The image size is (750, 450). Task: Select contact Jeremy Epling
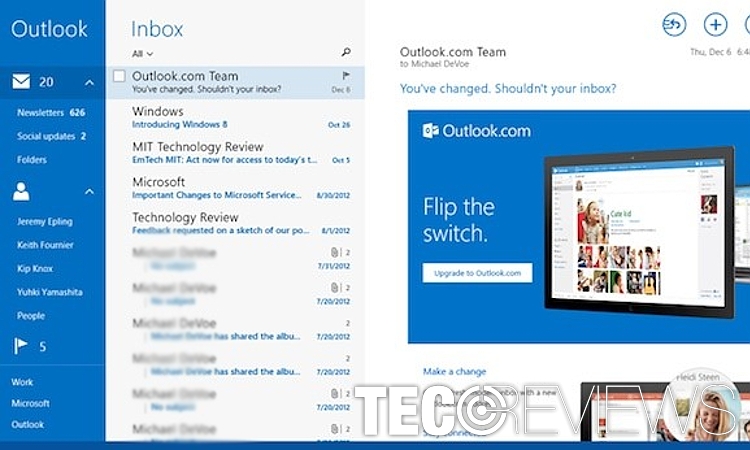45,221
